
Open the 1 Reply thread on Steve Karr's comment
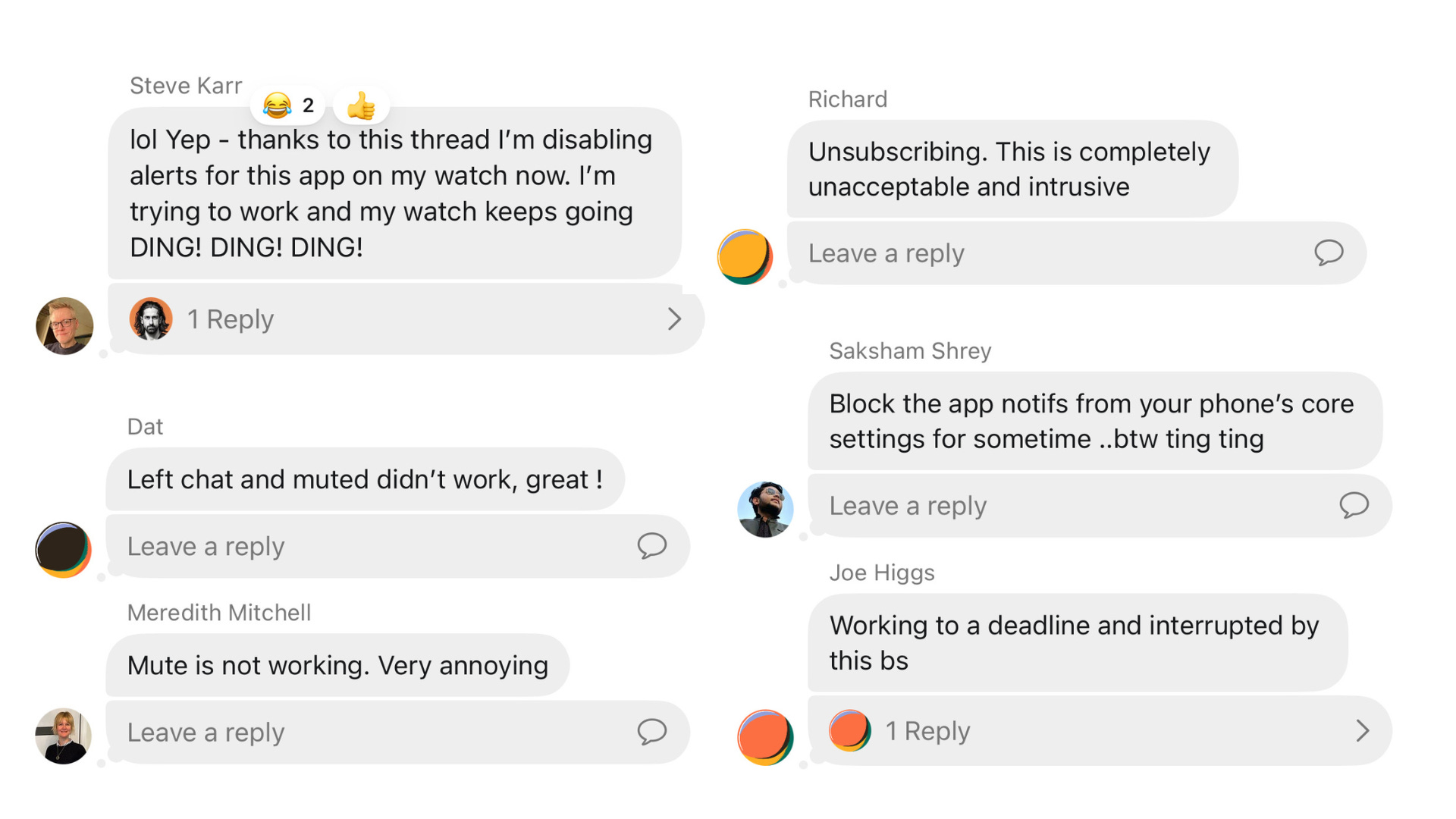pos(230,319)
